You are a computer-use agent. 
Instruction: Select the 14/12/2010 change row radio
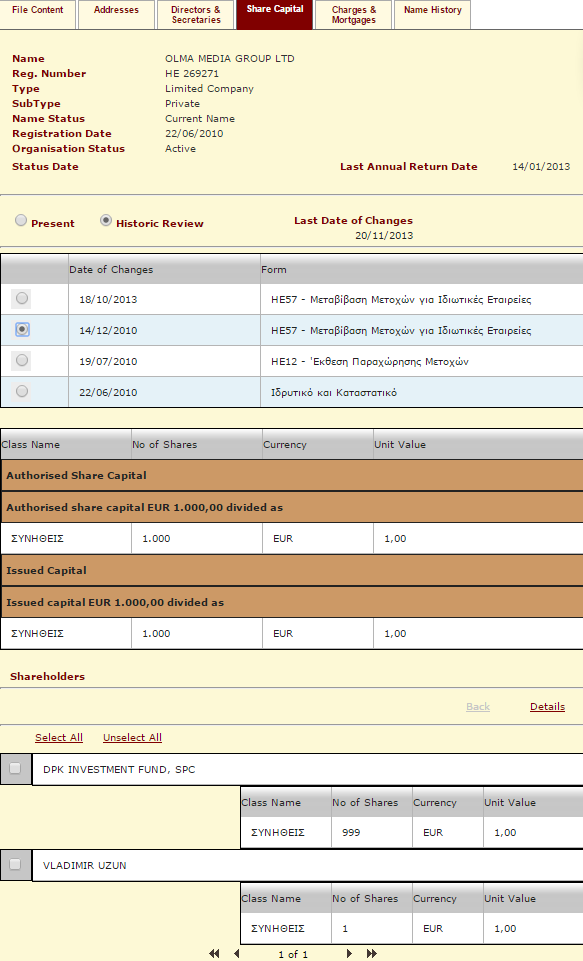(22, 329)
